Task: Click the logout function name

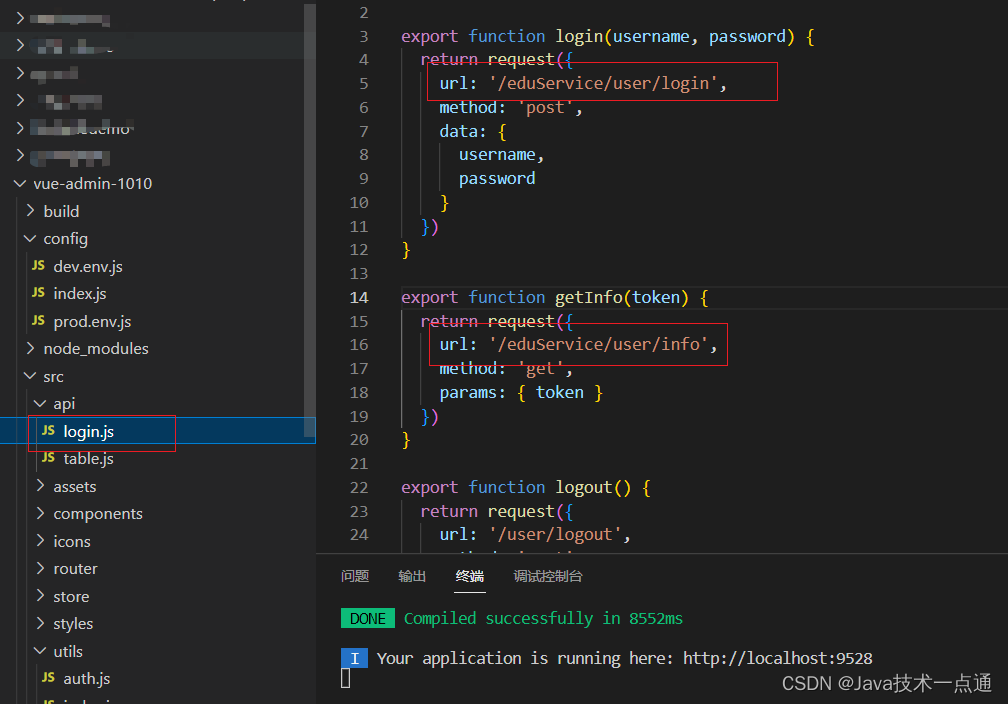Action: tap(584, 487)
